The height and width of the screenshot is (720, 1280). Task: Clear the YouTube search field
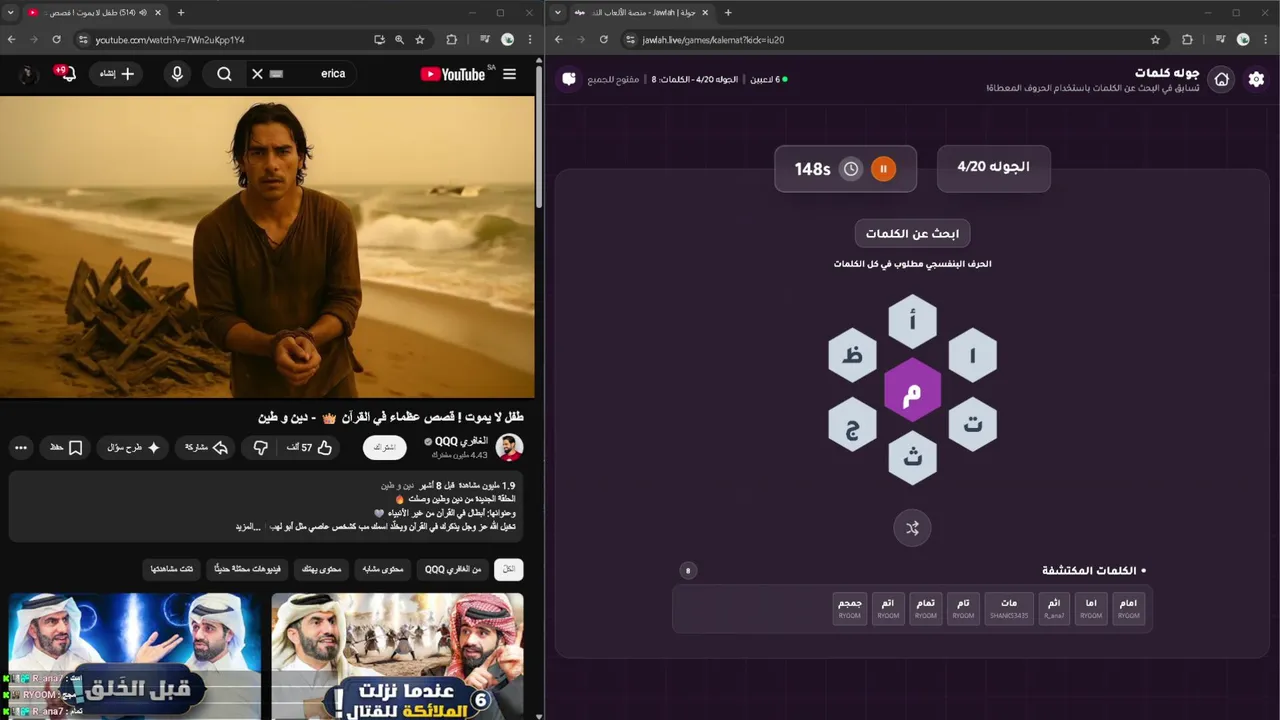pos(257,74)
